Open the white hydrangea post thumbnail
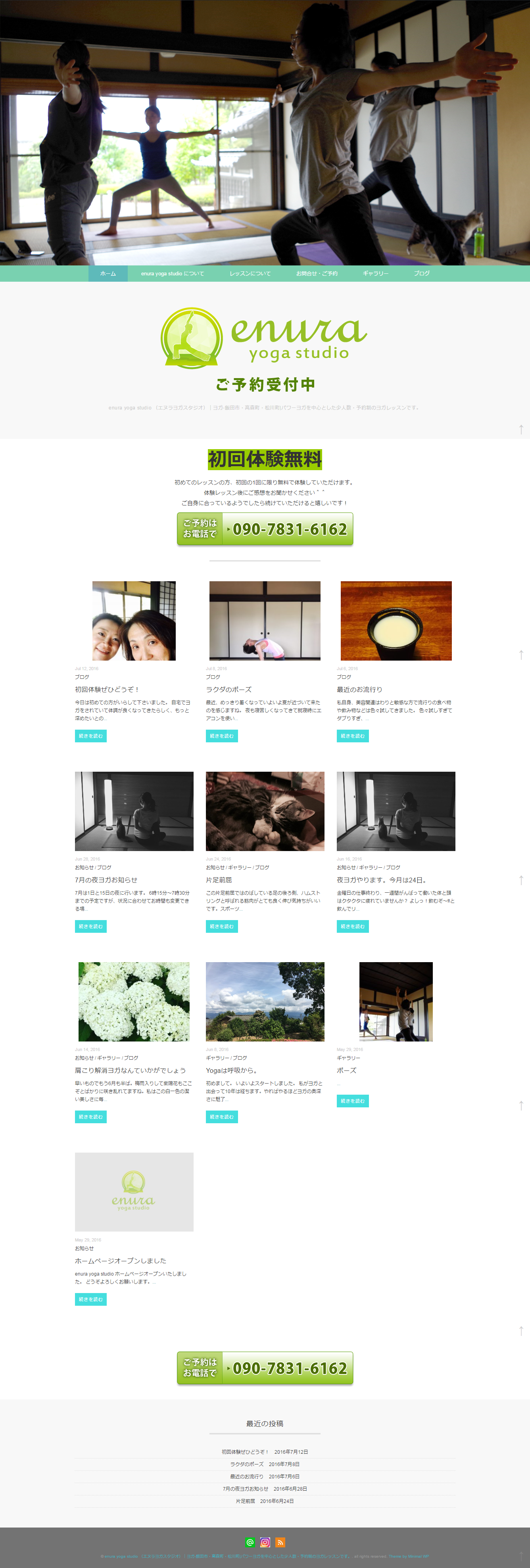 134,1002
